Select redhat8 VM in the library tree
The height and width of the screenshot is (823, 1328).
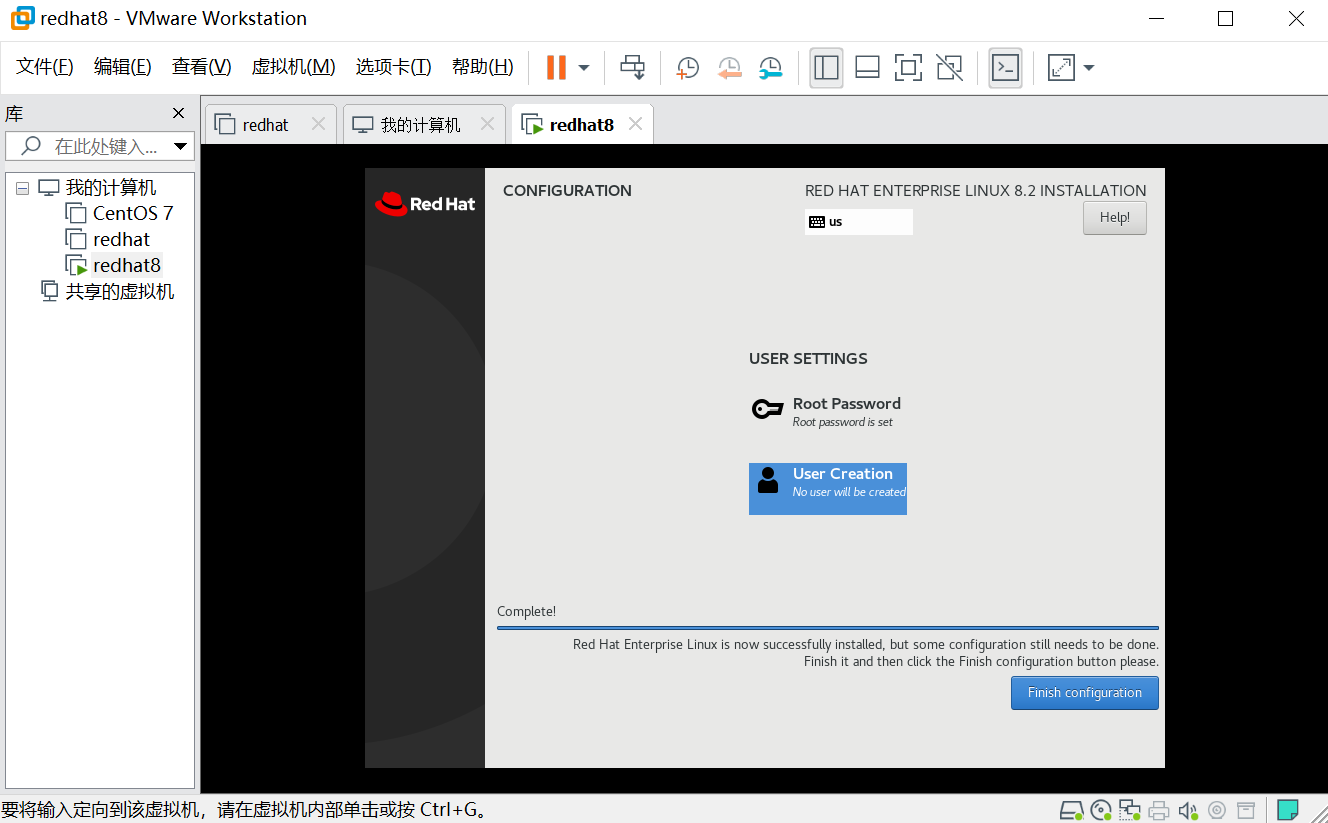126,265
